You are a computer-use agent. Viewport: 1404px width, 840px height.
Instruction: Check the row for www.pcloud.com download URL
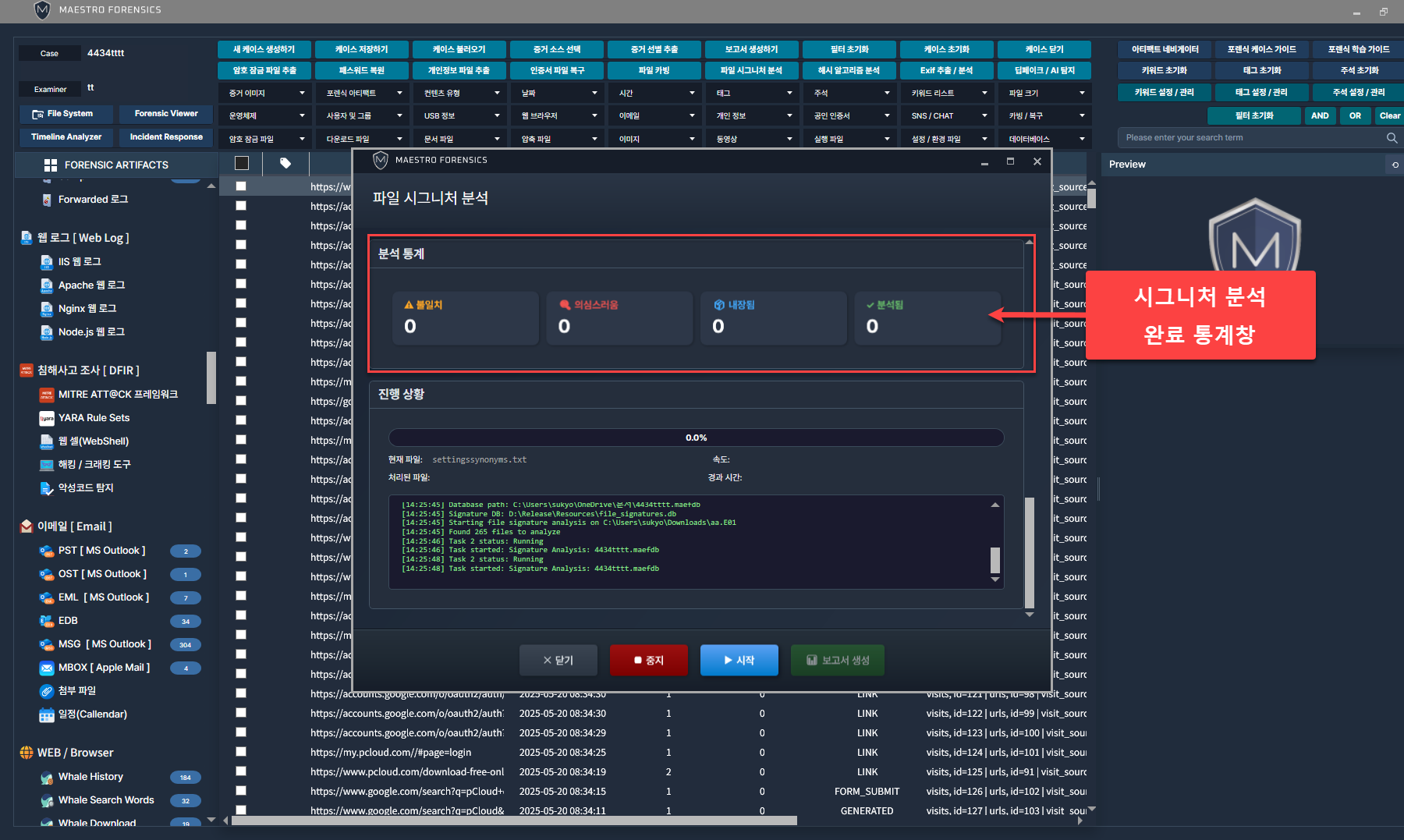click(x=241, y=771)
